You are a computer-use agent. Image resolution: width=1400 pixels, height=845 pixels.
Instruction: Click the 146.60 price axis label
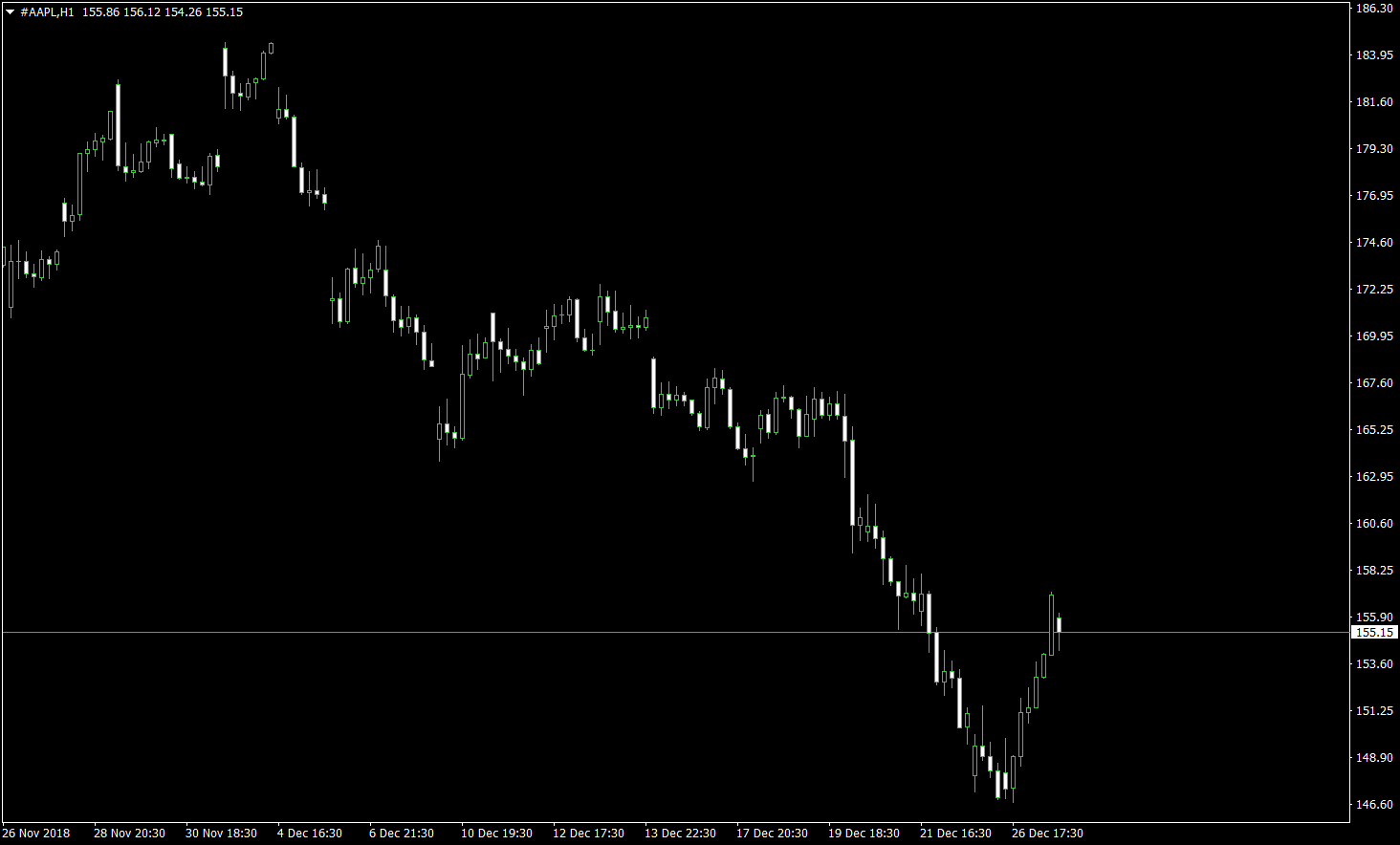click(1374, 805)
